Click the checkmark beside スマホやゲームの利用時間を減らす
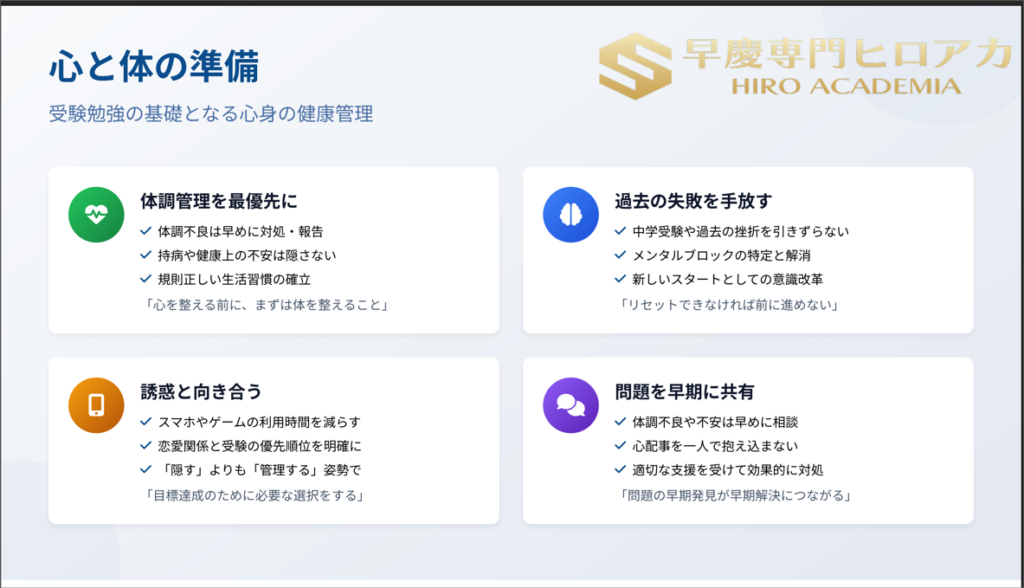This screenshot has height=588, width=1024. [x=146, y=422]
